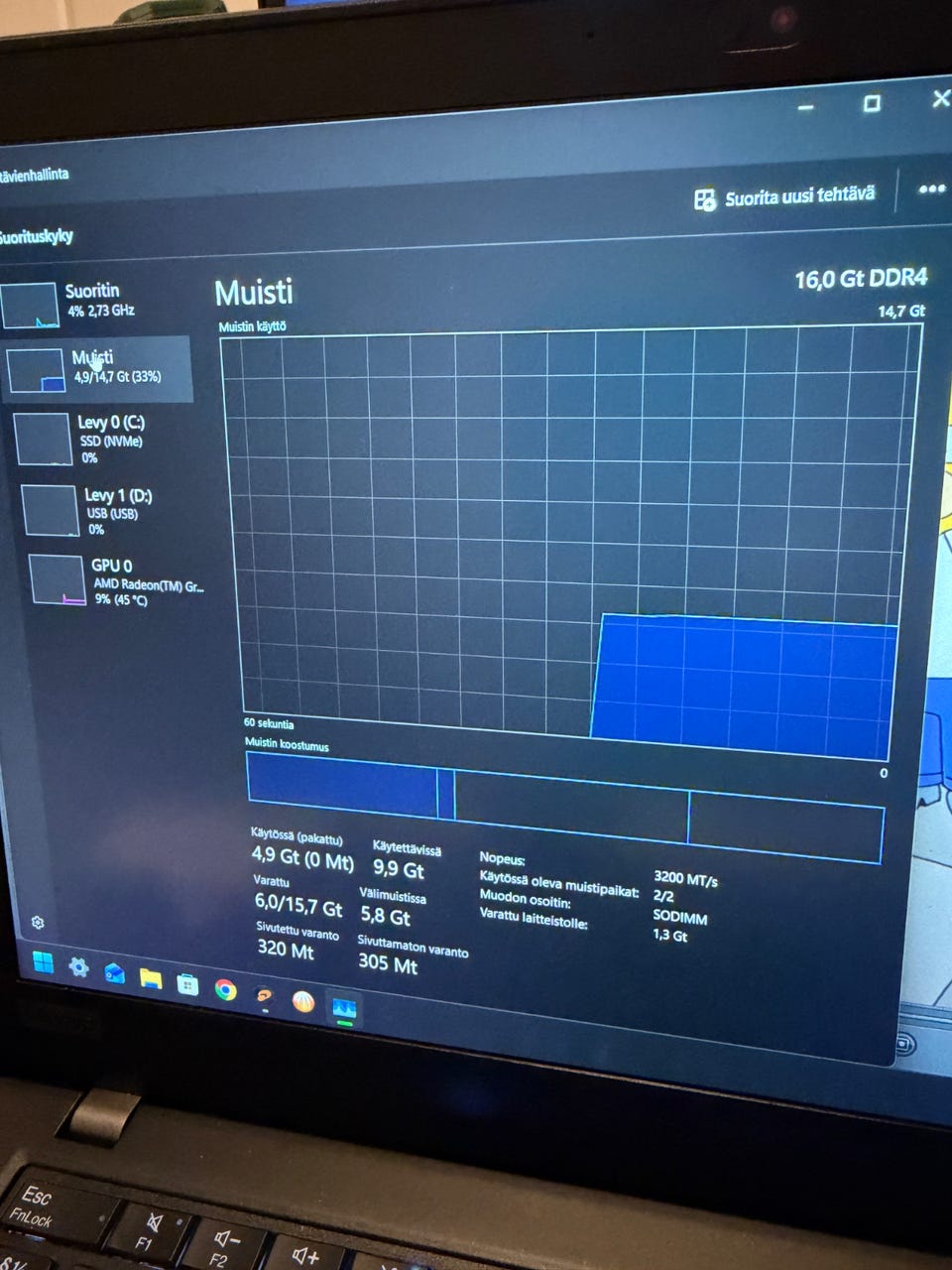Click the "305 Mt" non-paged pool value
The image size is (952, 1270).
pos(387,962)
